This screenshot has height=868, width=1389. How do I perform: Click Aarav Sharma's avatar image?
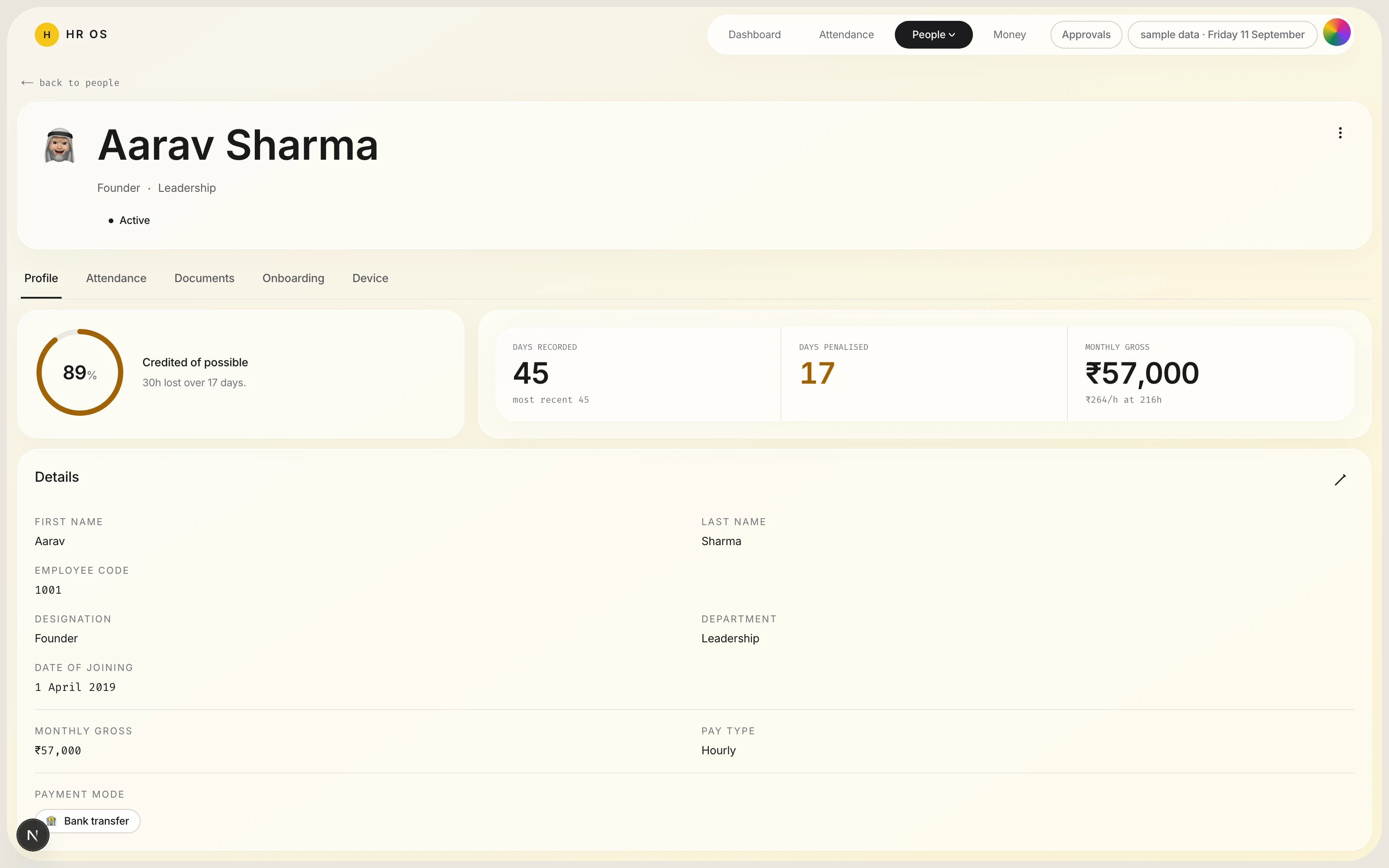tap(60, 146)
